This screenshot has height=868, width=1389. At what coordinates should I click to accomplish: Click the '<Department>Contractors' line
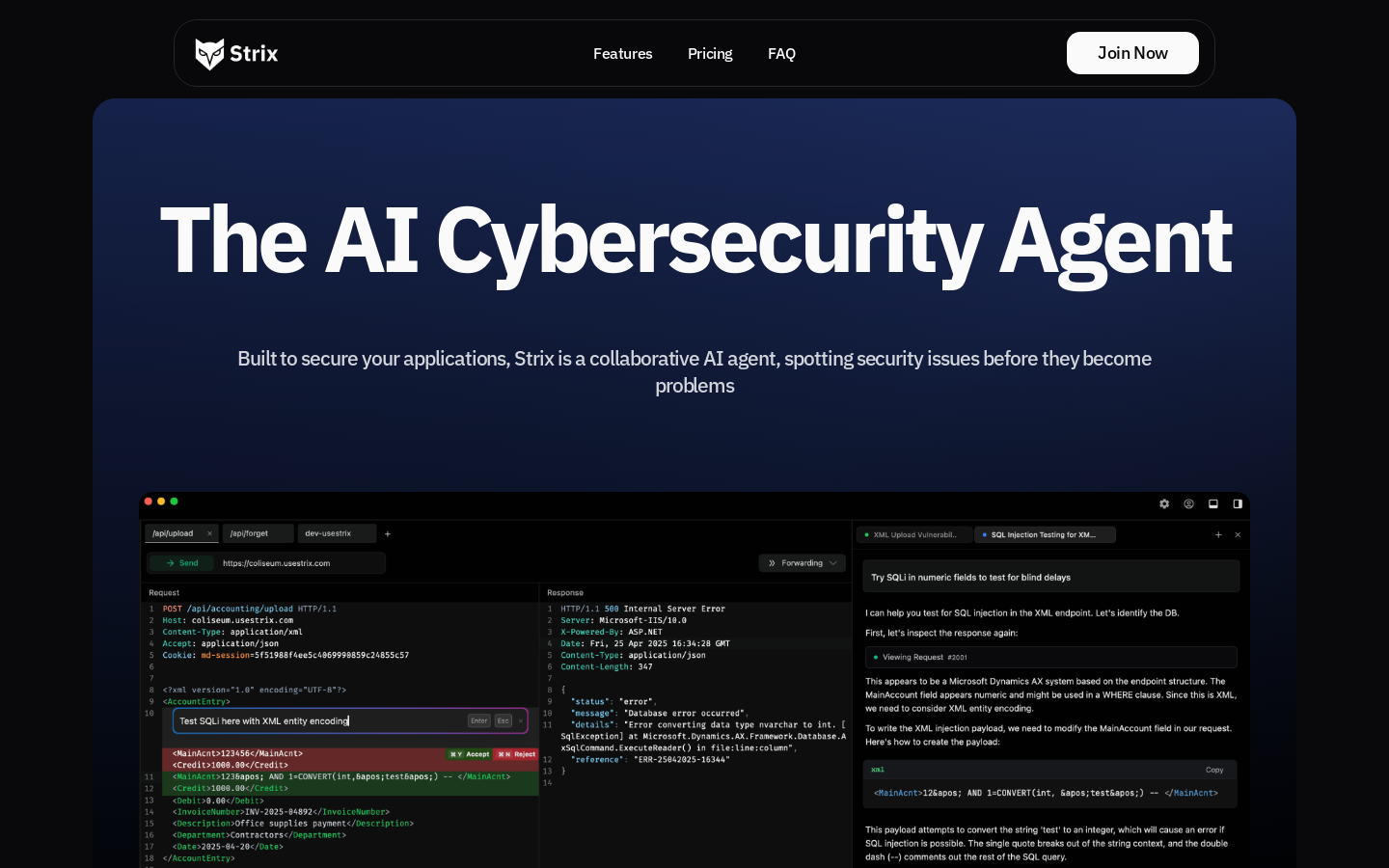(259, 834)
